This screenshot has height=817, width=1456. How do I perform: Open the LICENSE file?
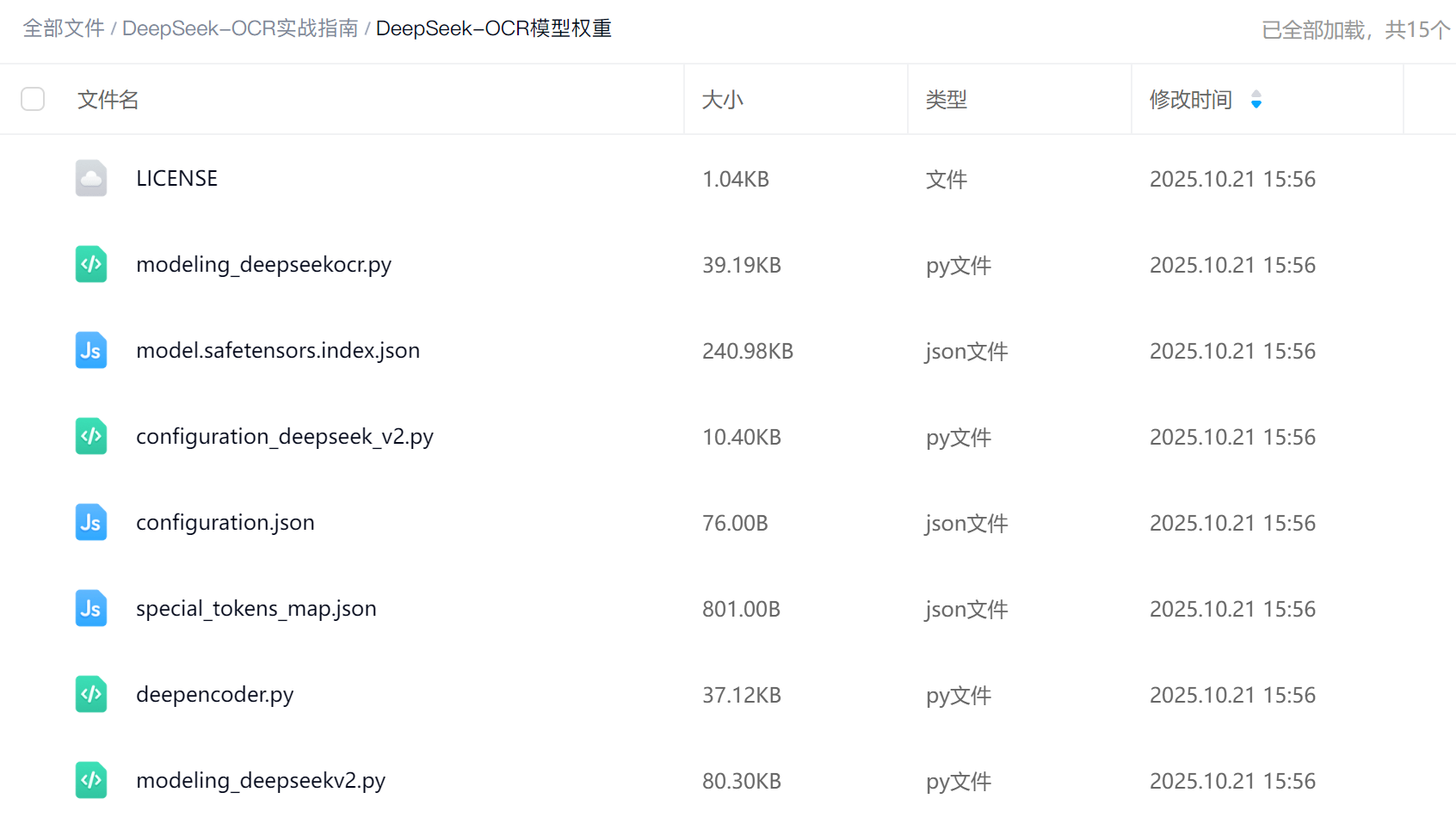pyautogui.click(x=177, y=179)
